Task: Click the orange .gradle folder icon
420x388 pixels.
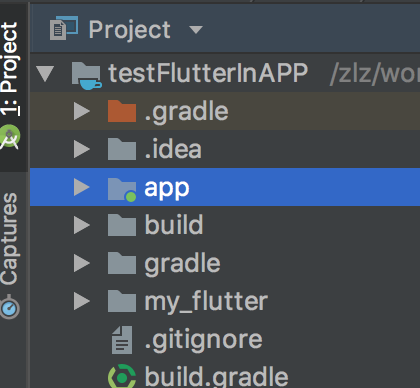Action: (122, 111)
